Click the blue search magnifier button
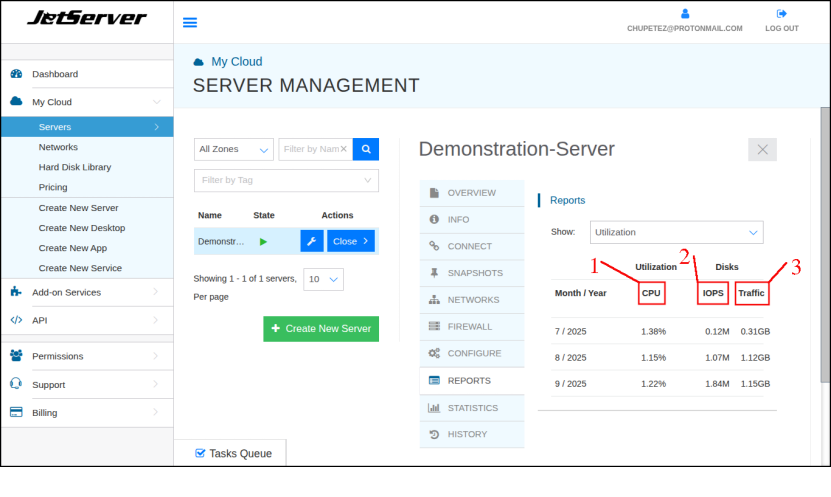831x497 pixels. (x=366, y=149)
